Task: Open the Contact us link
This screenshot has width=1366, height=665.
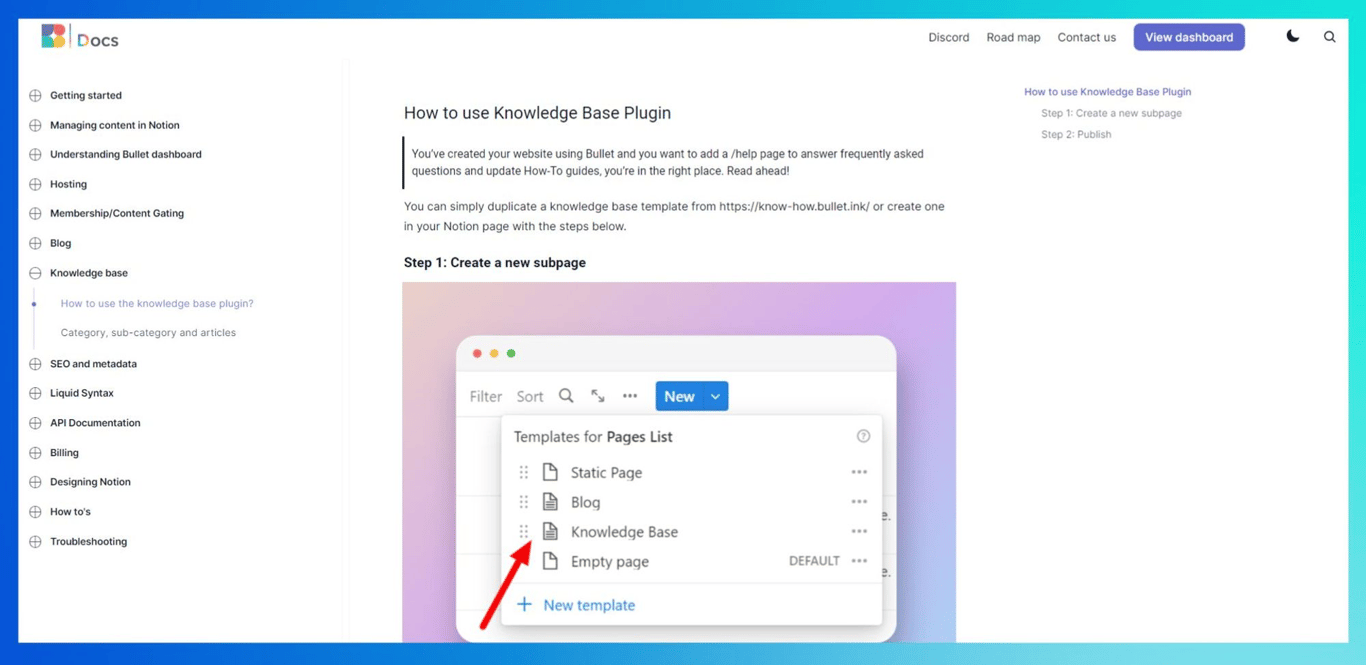Action: click(x=1086, y=37)
